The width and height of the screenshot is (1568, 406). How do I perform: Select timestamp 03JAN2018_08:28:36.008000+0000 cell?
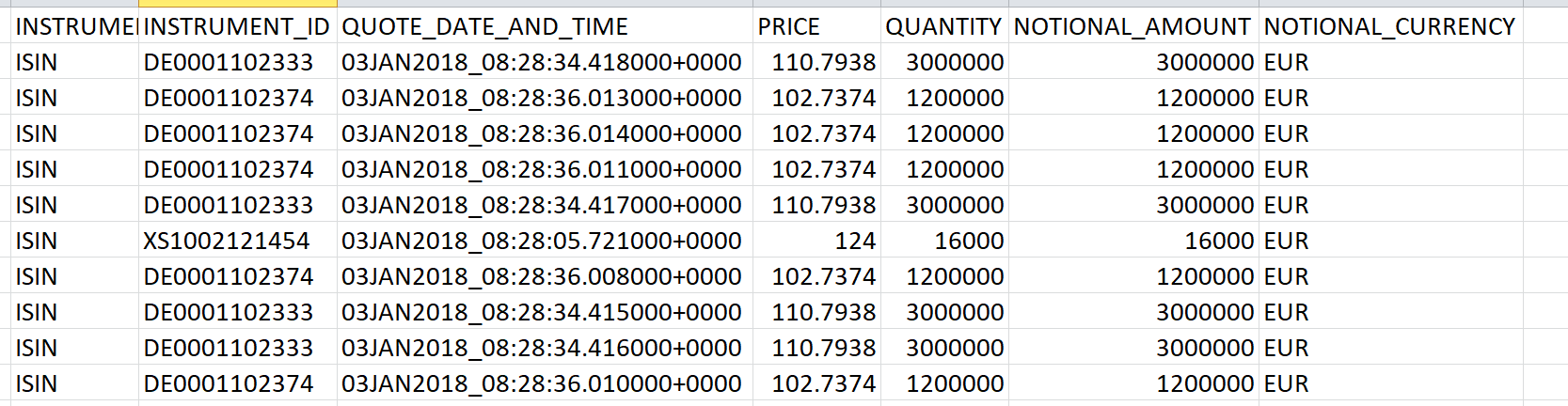coord(545,276)
